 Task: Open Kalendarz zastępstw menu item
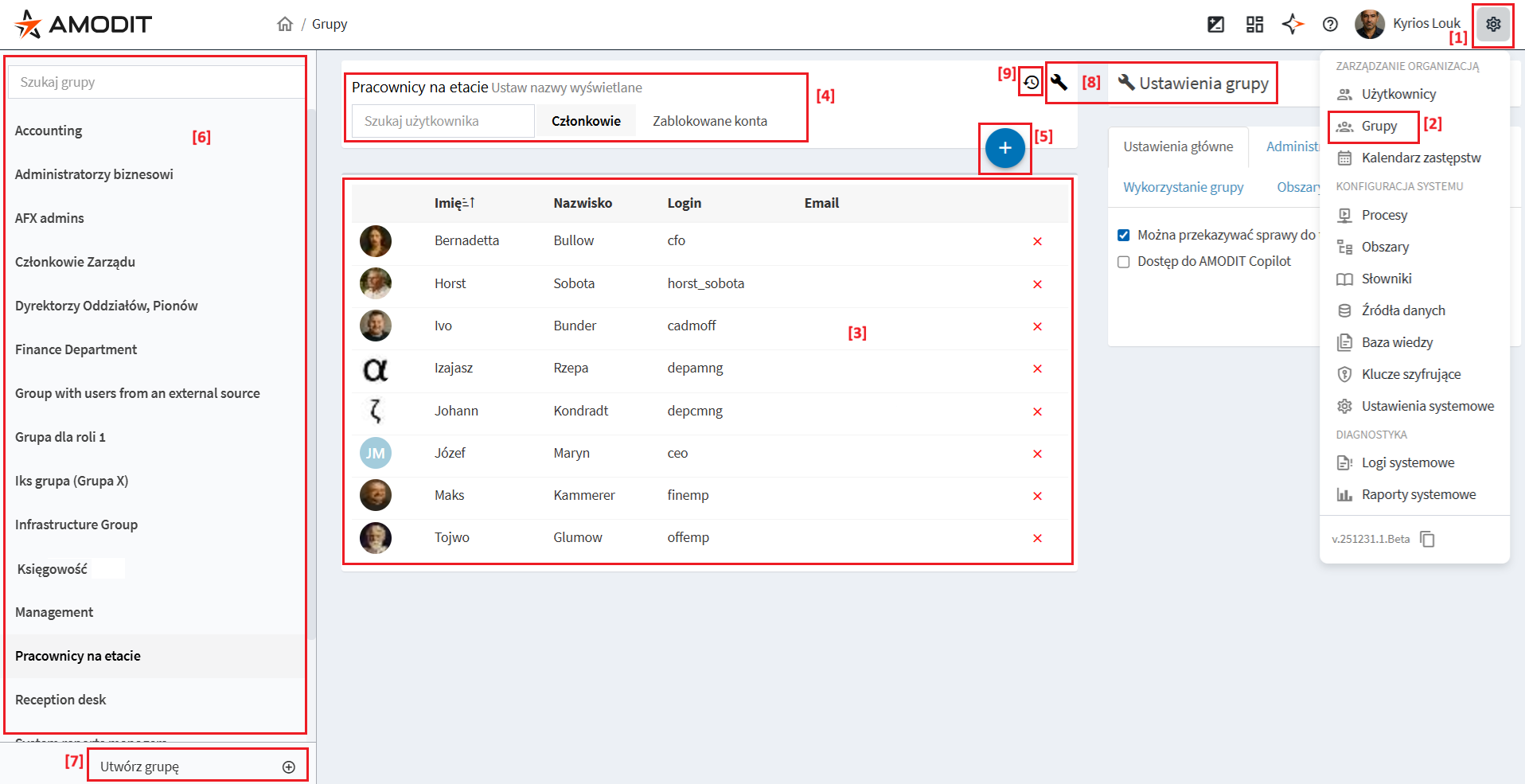1420,158
